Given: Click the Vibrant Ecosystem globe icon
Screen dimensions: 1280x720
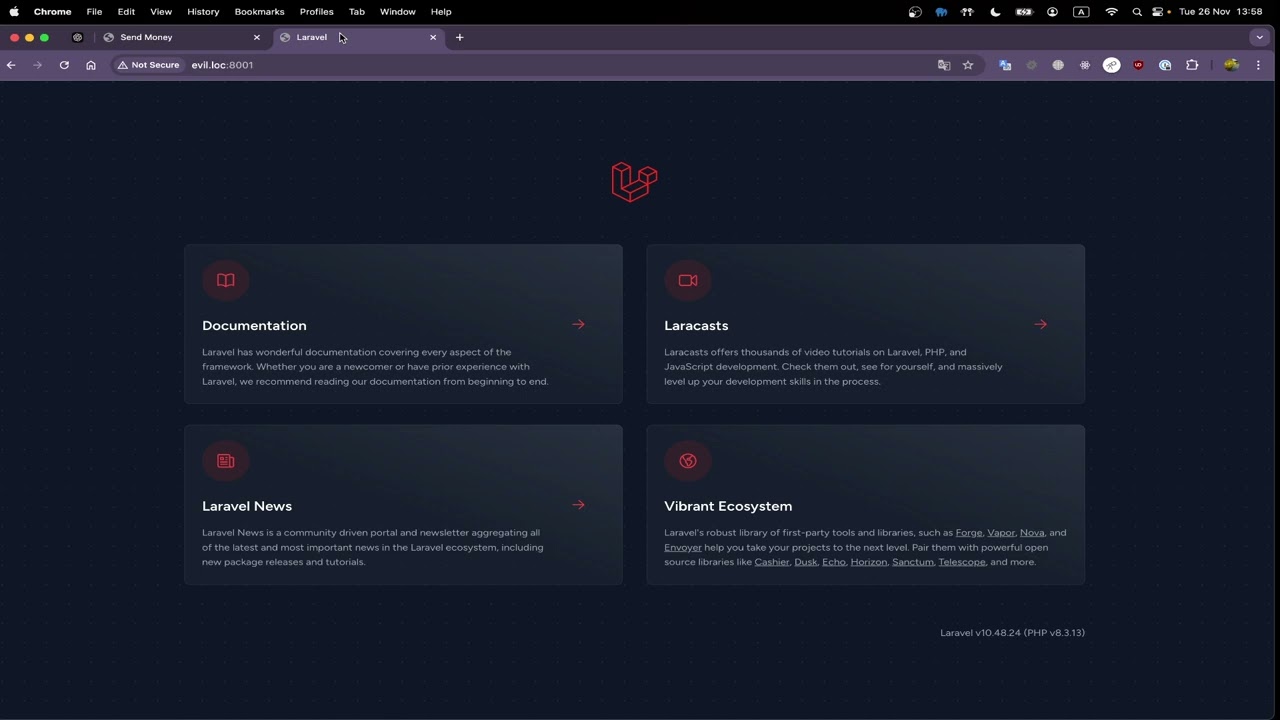Looking at the screenshot, I should point(688,461).
